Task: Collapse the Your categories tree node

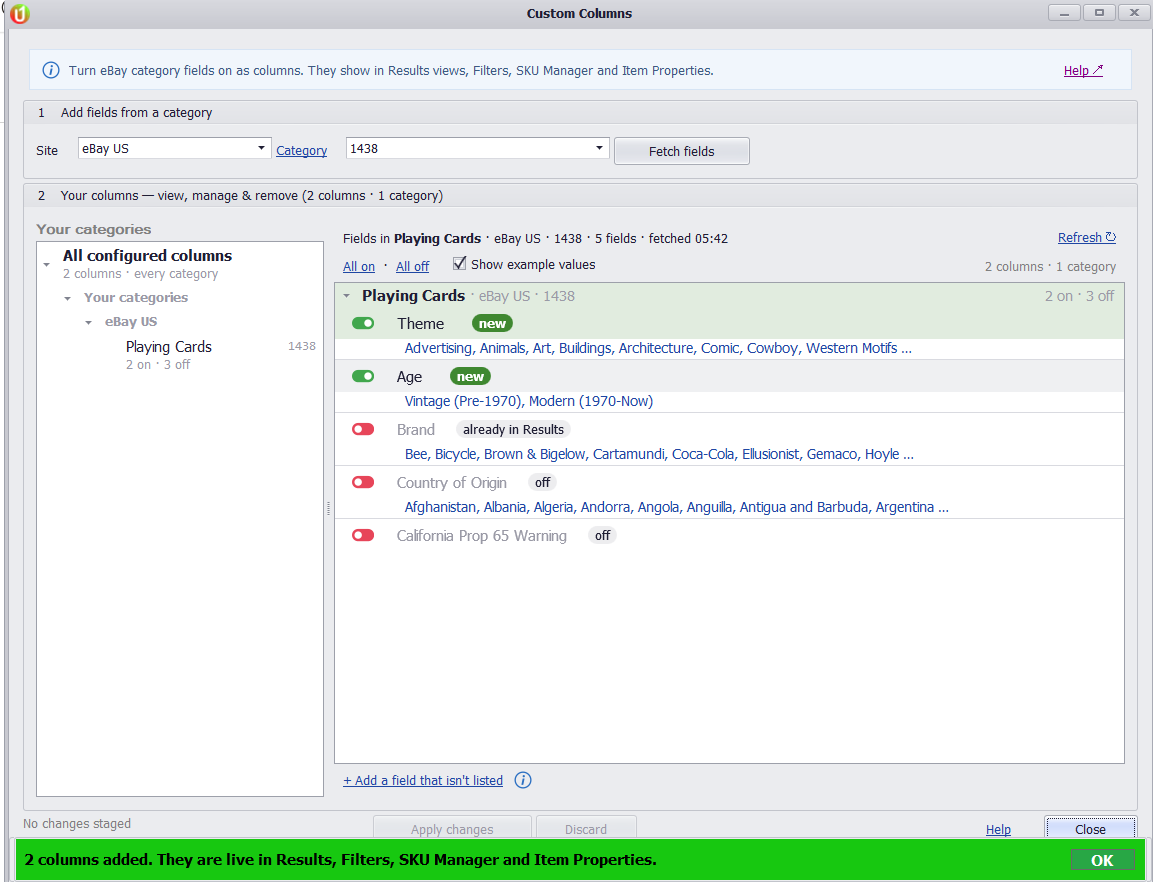Action: (x=68, y=298)
